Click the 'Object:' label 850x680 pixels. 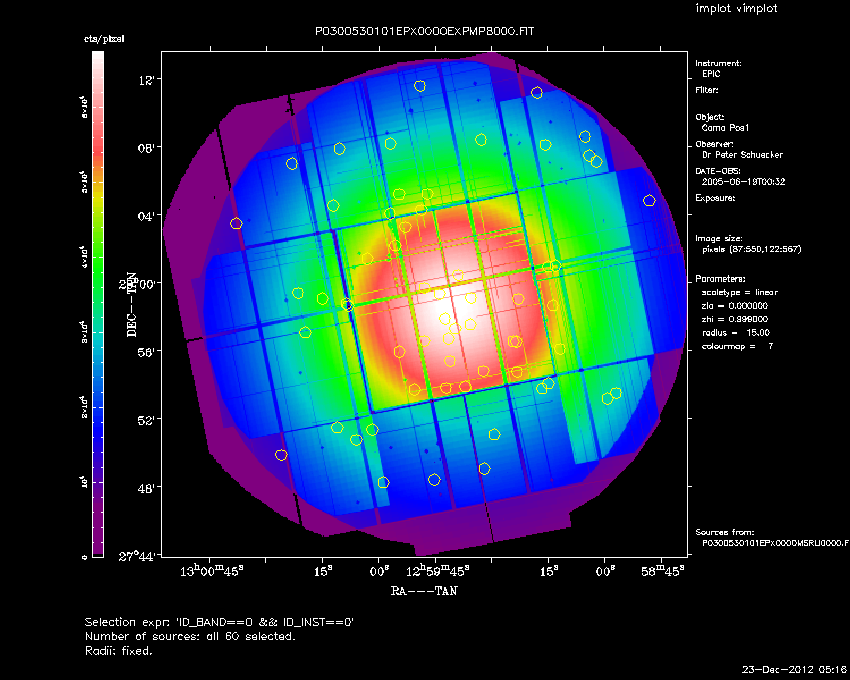[710, 117]
